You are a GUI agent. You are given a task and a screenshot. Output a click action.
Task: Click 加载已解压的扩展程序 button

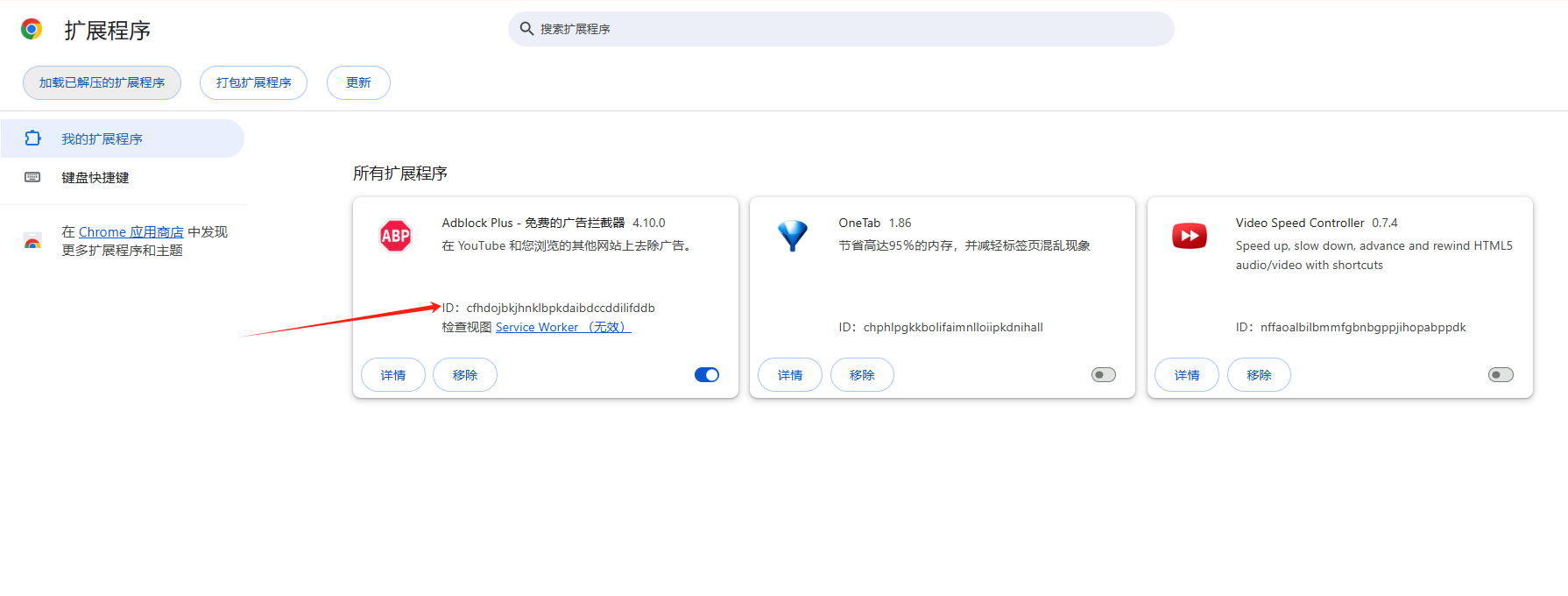tap(102, 82)
